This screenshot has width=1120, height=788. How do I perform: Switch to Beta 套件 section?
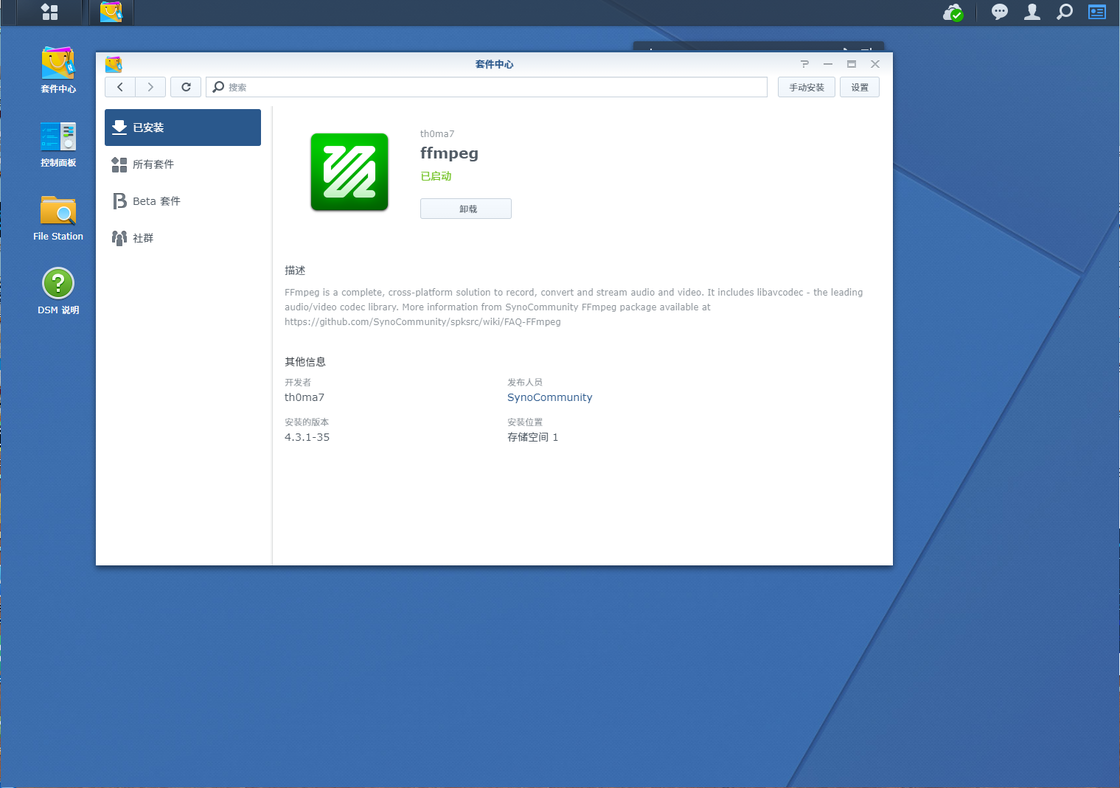(x=183, y=201)
